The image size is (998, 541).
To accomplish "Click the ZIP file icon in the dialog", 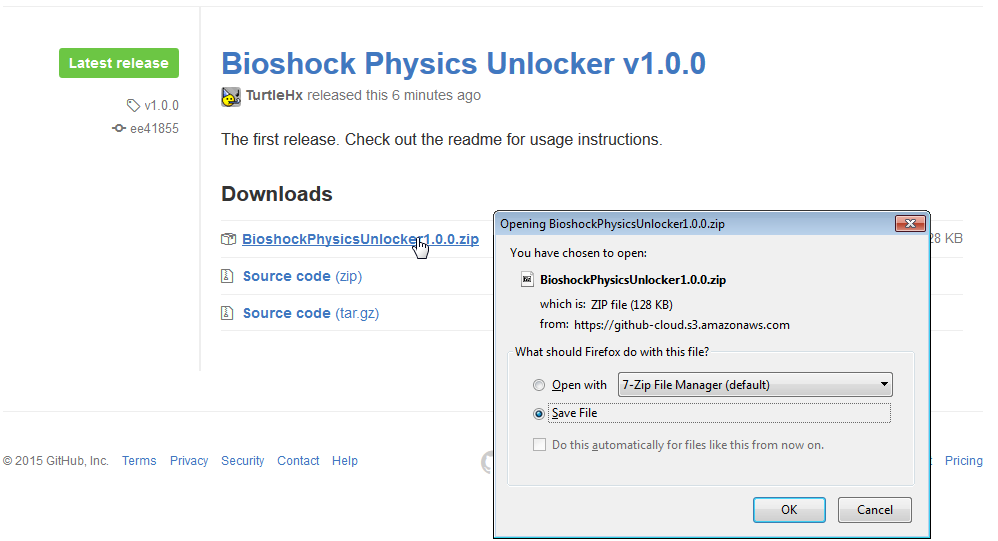I will click(x=527, y=280).
